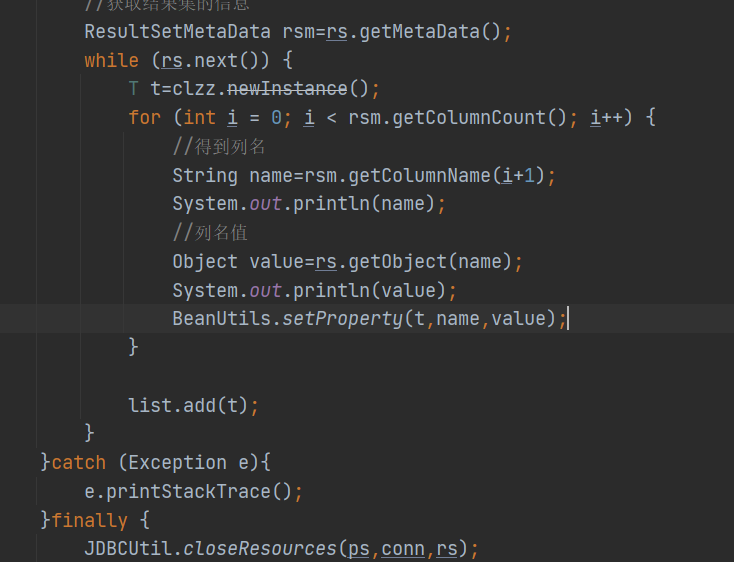734x562 pixels.
Task: Click the ResultSetMetaData type name
Action: (x=177, y=32)
